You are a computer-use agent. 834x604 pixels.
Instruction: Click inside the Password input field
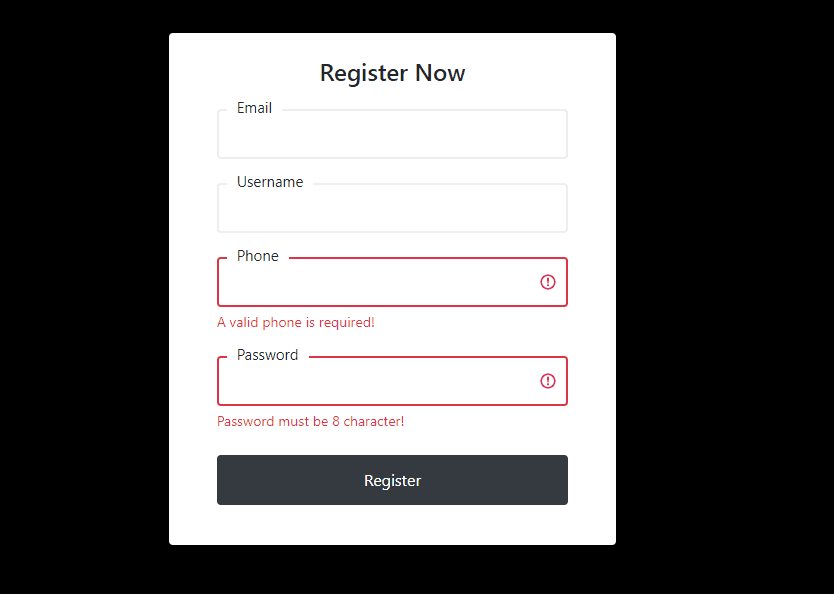click(x=380, y=381)
